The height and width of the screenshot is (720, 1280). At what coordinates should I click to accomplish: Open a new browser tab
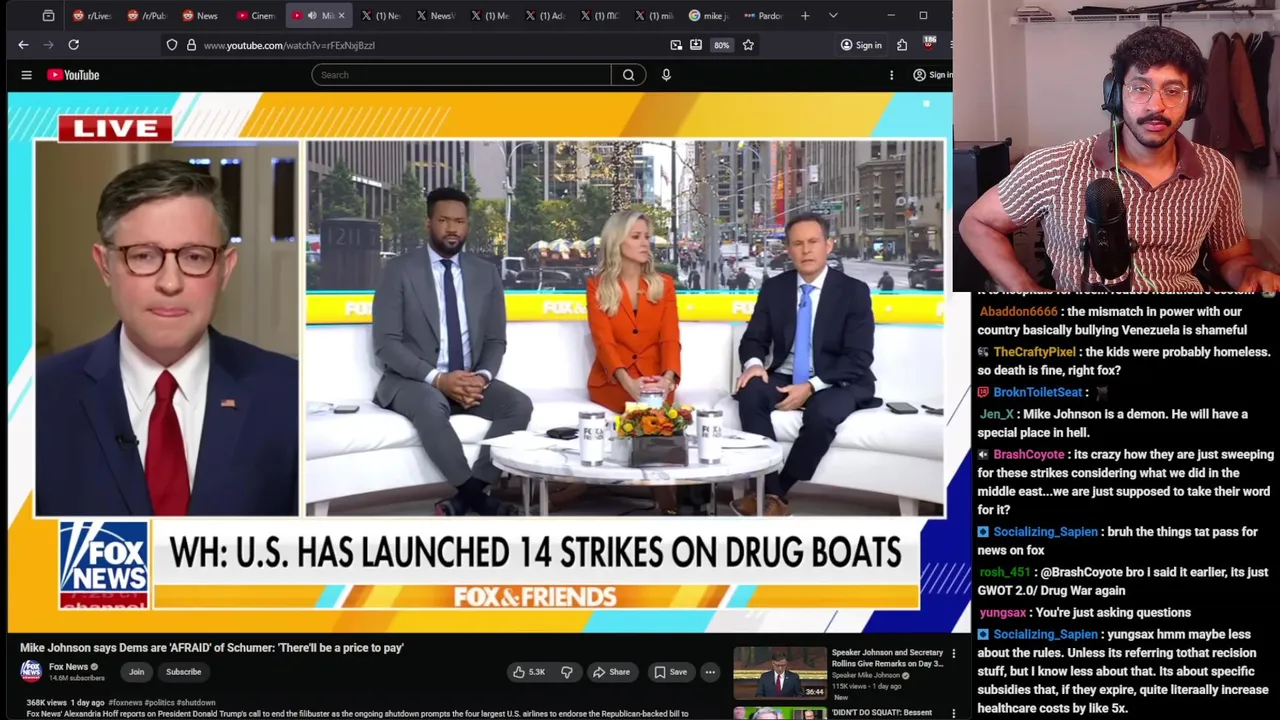pos(805,16)
